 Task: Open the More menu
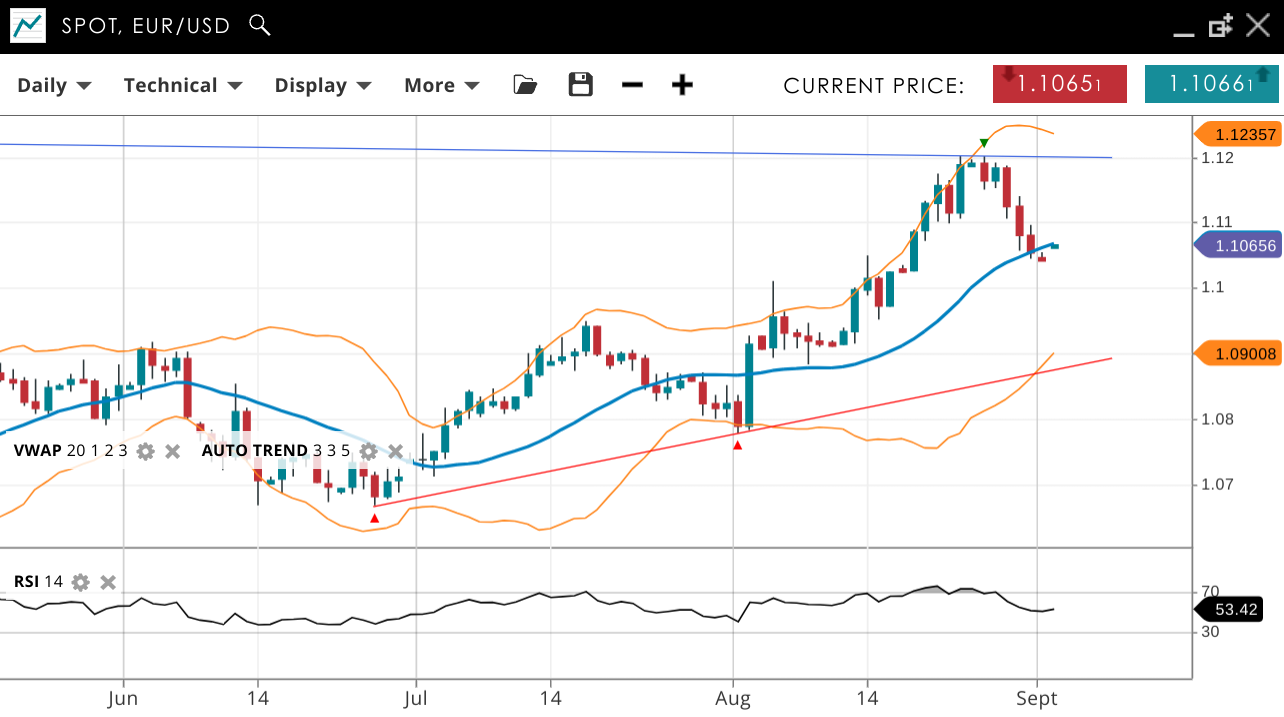click(441, 85)
